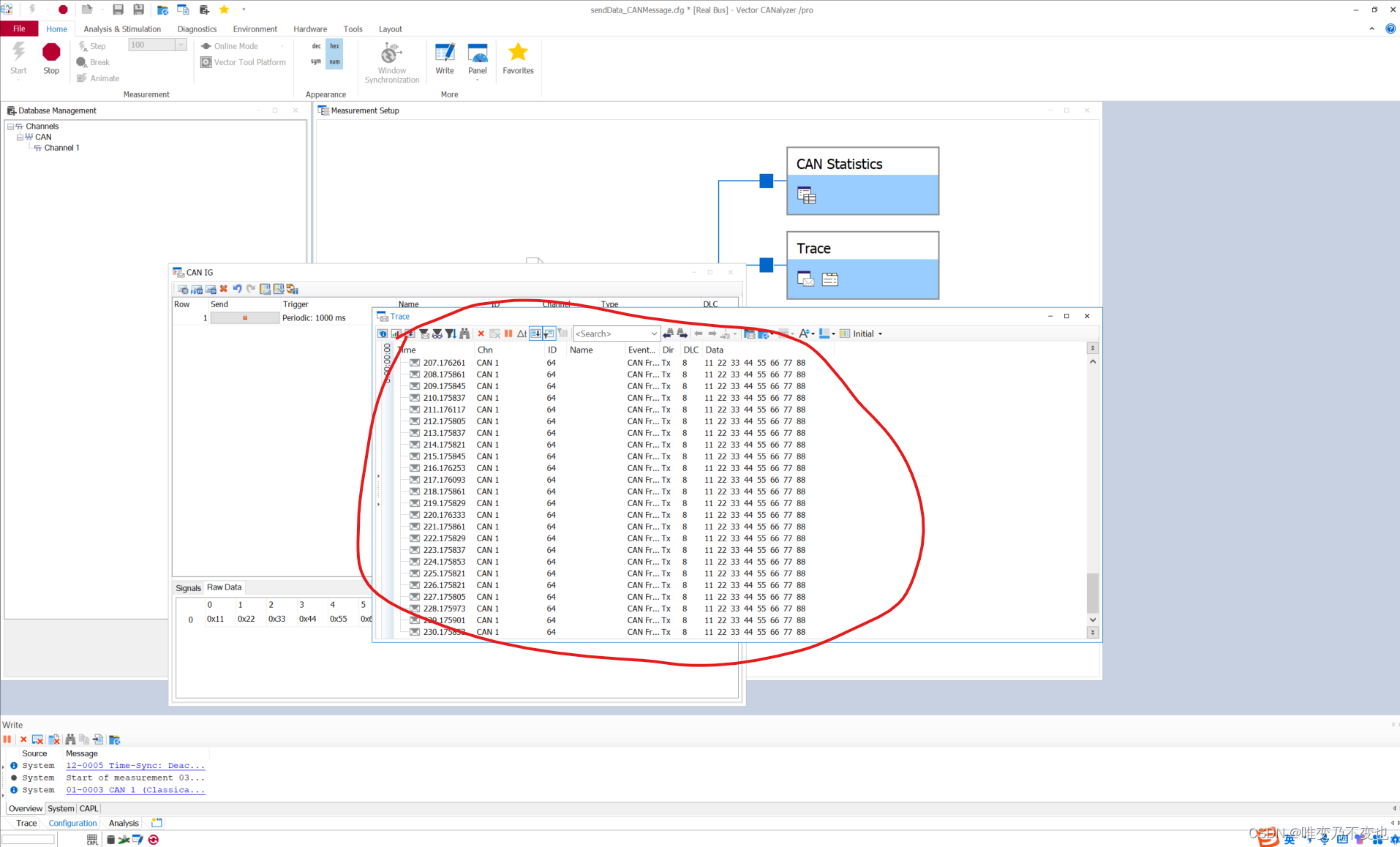Screen dimensions: 1400x847
Task: Click the Window Synchronization icon
Action: pyautogui.click(x=391, y=53)
